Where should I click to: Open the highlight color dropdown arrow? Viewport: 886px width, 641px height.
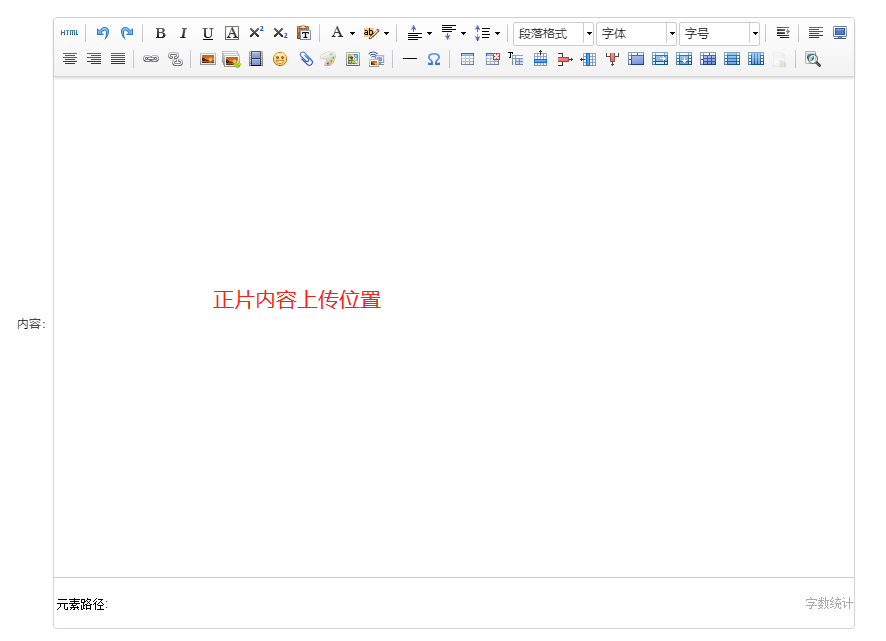386,33
